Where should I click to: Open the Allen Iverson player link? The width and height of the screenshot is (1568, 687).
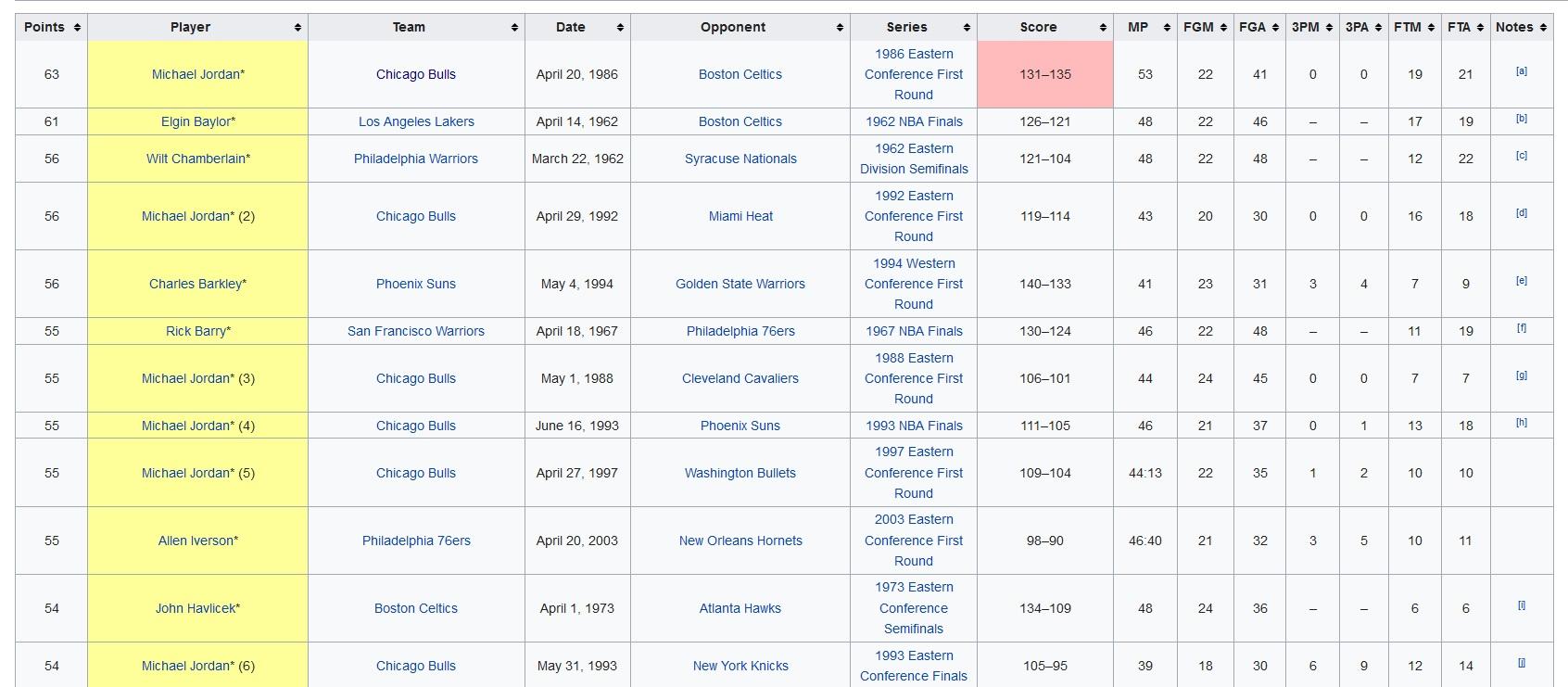pyautogui.click(x=196, y=541)
